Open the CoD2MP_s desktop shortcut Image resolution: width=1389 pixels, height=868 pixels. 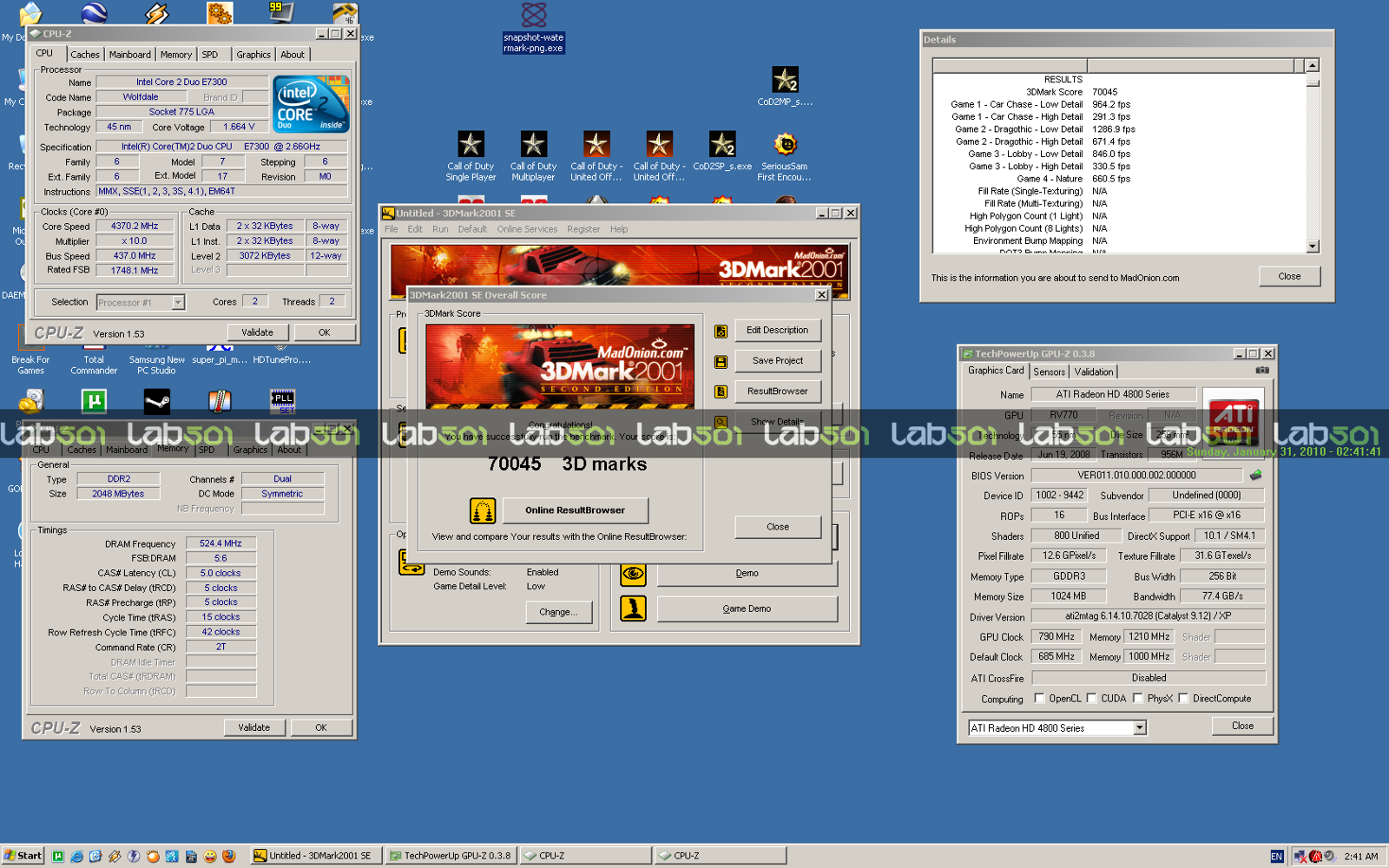pos(785,88)
